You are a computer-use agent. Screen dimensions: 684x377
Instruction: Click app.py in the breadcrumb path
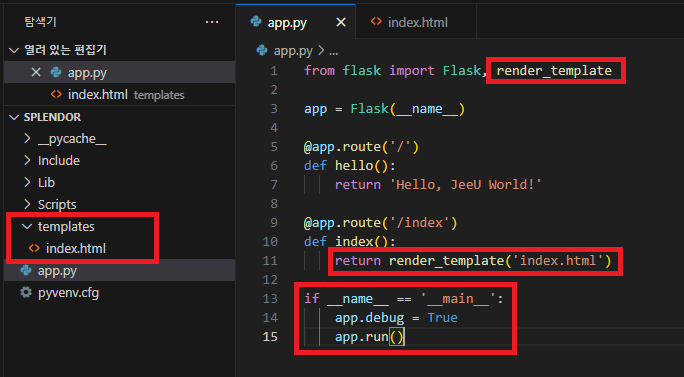pos(293,51)
